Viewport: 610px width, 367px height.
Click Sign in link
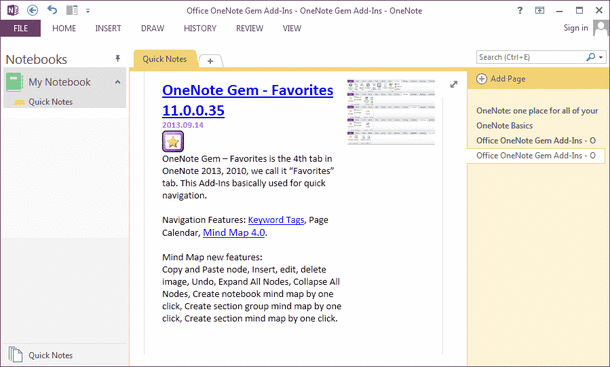coord(576,28)
